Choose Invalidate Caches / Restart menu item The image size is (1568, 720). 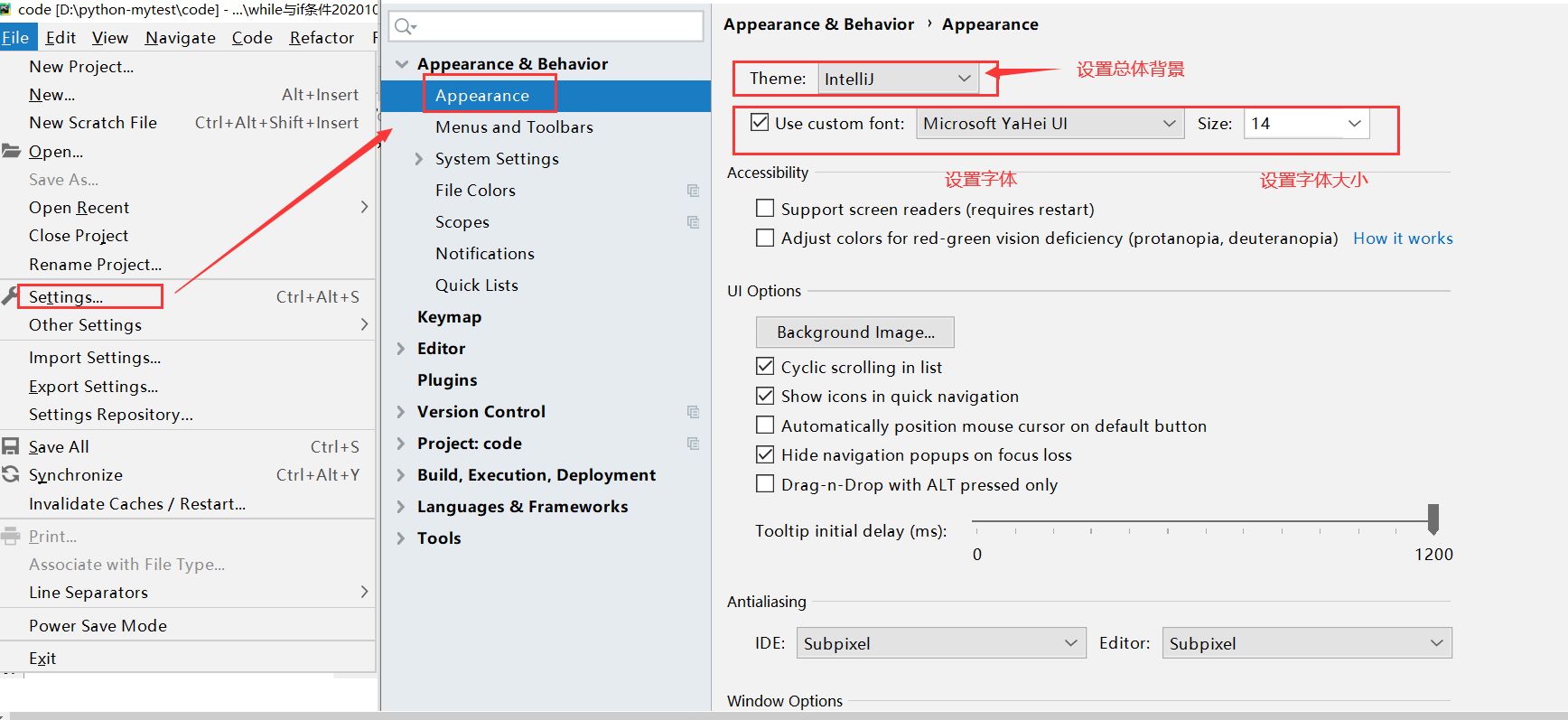137,504
